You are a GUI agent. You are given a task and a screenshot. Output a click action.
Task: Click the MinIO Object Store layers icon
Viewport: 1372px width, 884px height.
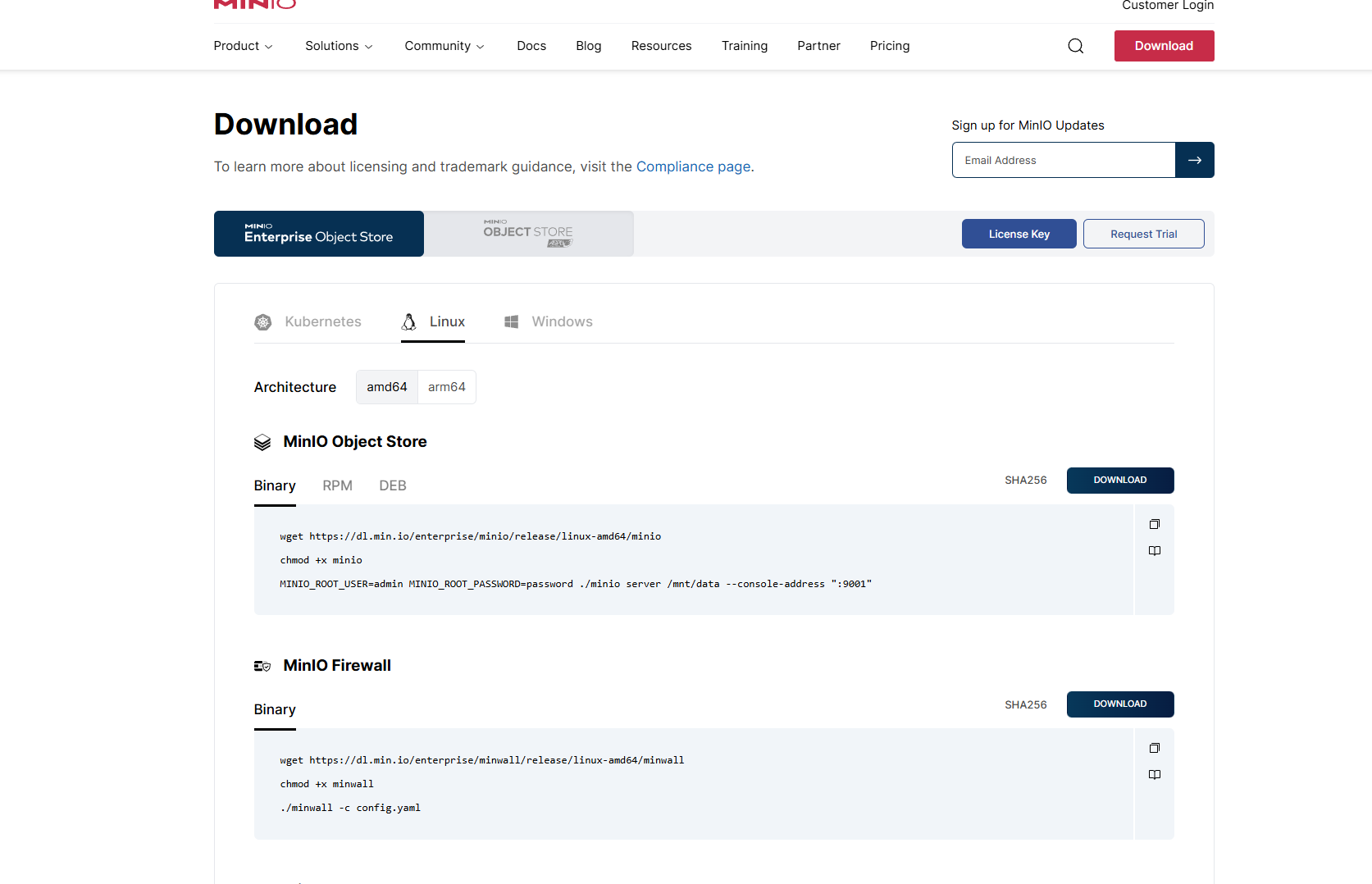point(262,442)
